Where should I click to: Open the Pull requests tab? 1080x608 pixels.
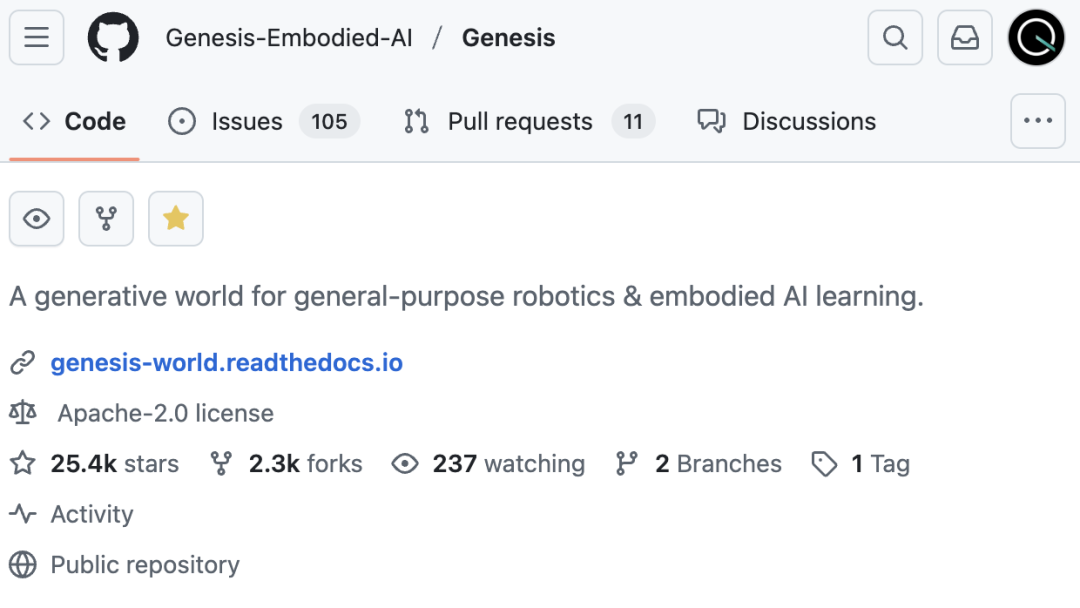(x=529, y=121)
